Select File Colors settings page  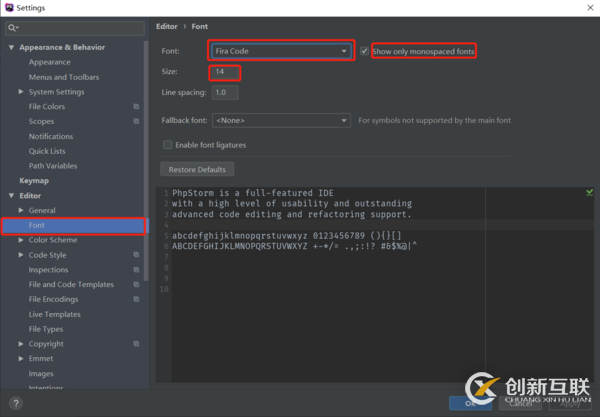click(x=47, y=107)
